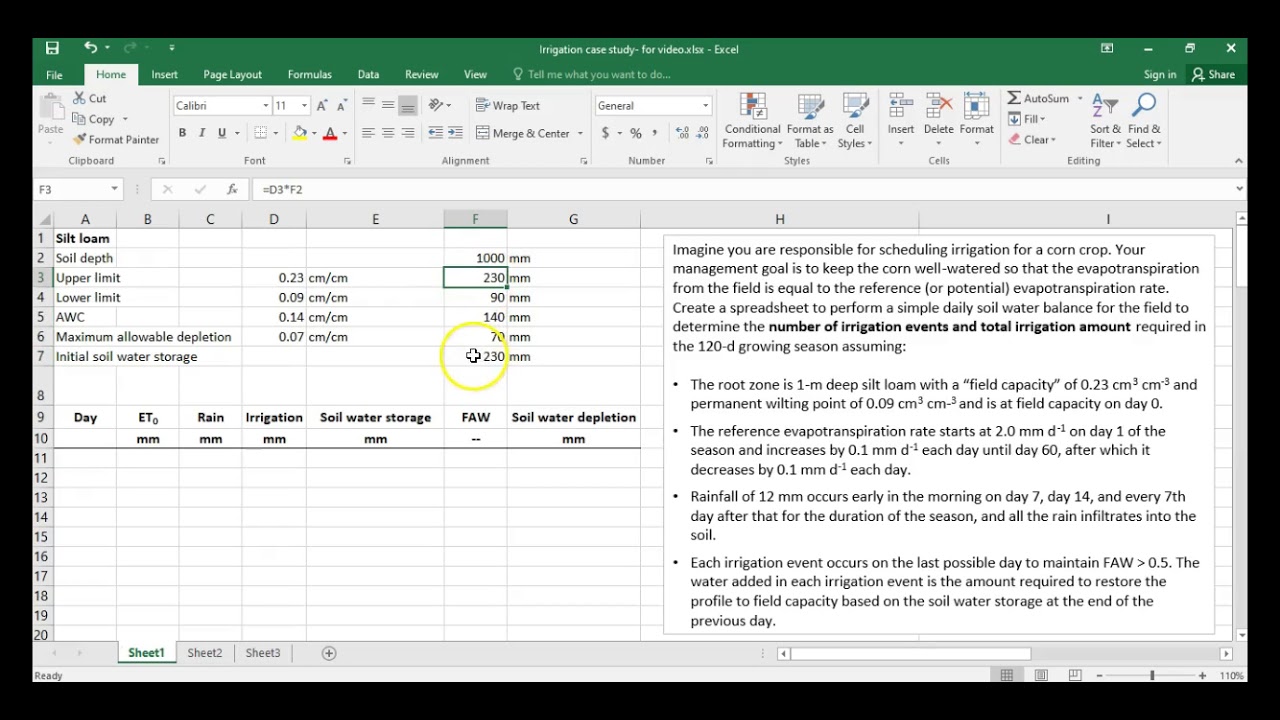Align text to the top of the cell
The width and height of the screenshot is (1280, 720).
point(368,105)
